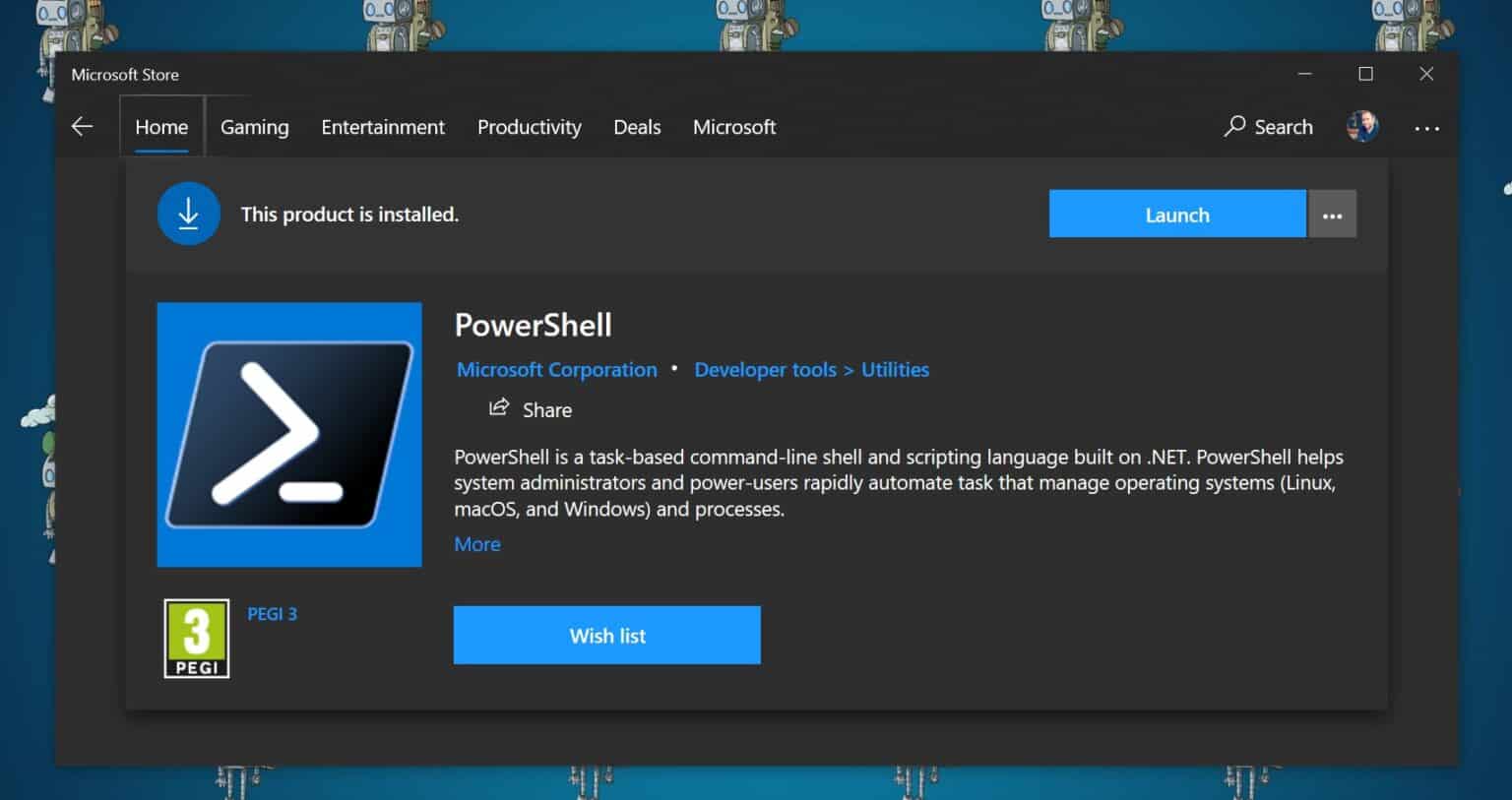Viewport: 1512px width, 800px height.
Task: Select the Productivity tab
Action: click(x=529, y=127)
